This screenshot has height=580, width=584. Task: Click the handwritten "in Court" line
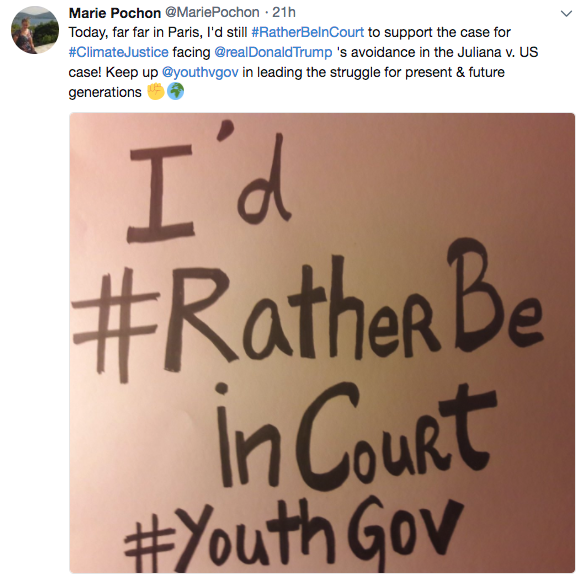click(x=356, y=436)
